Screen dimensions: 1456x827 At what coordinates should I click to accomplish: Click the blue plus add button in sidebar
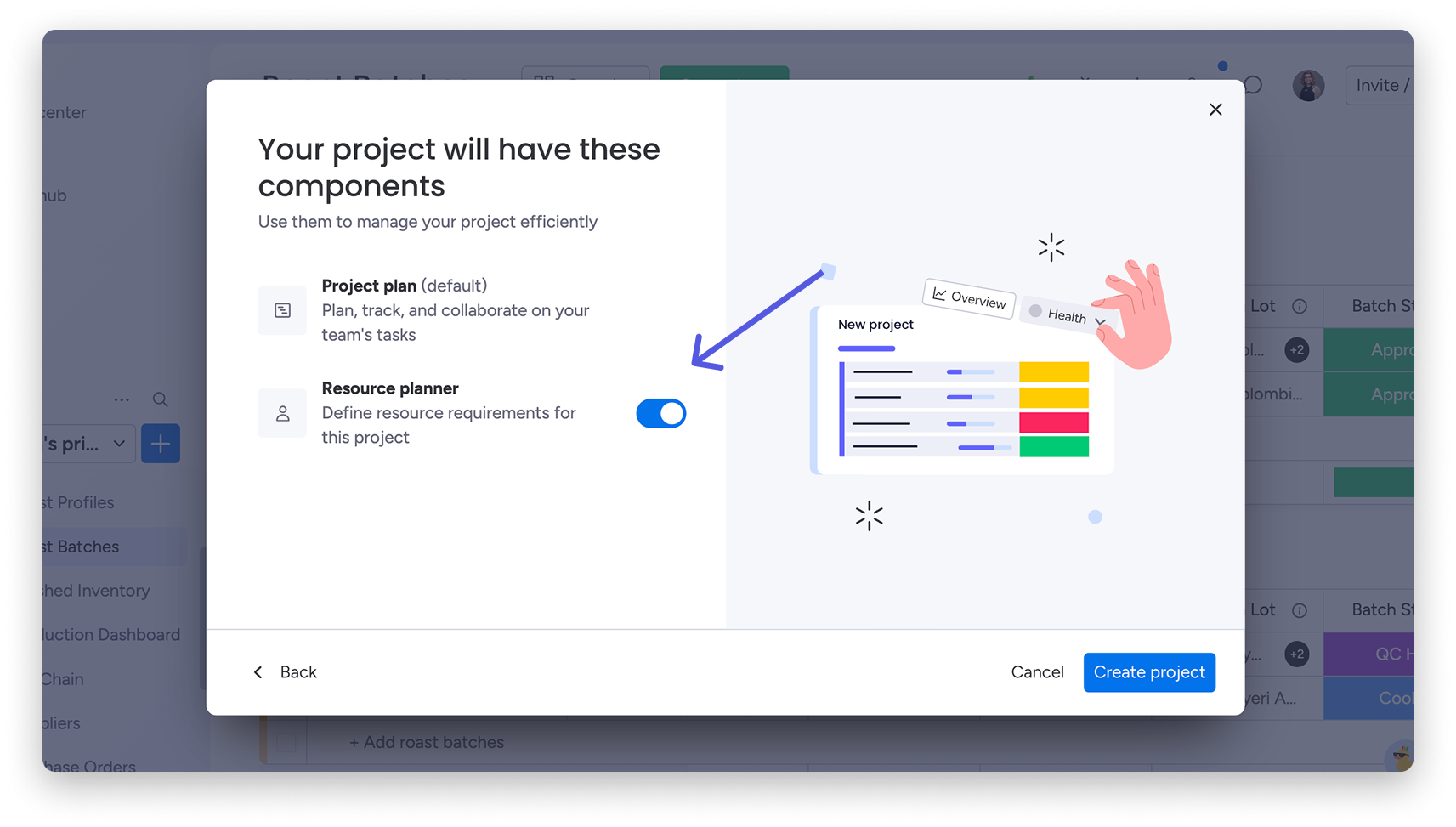161,444
